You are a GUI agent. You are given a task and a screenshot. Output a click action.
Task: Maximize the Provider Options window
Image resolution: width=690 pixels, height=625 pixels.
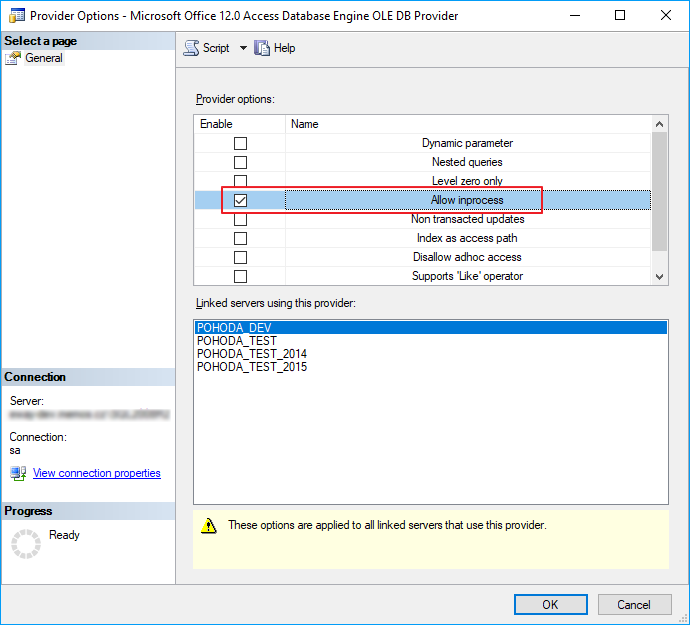click(620, 15)
